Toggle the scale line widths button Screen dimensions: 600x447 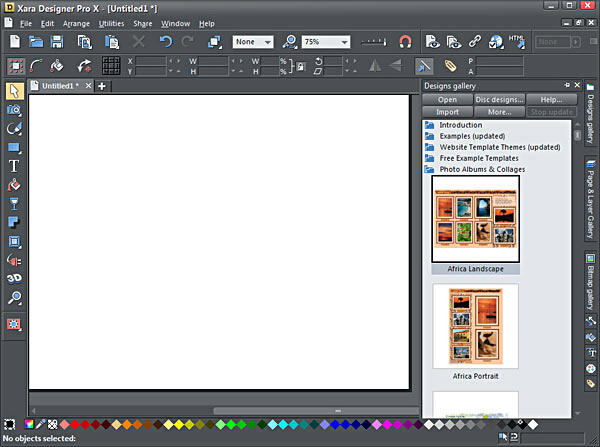(424, 66)
